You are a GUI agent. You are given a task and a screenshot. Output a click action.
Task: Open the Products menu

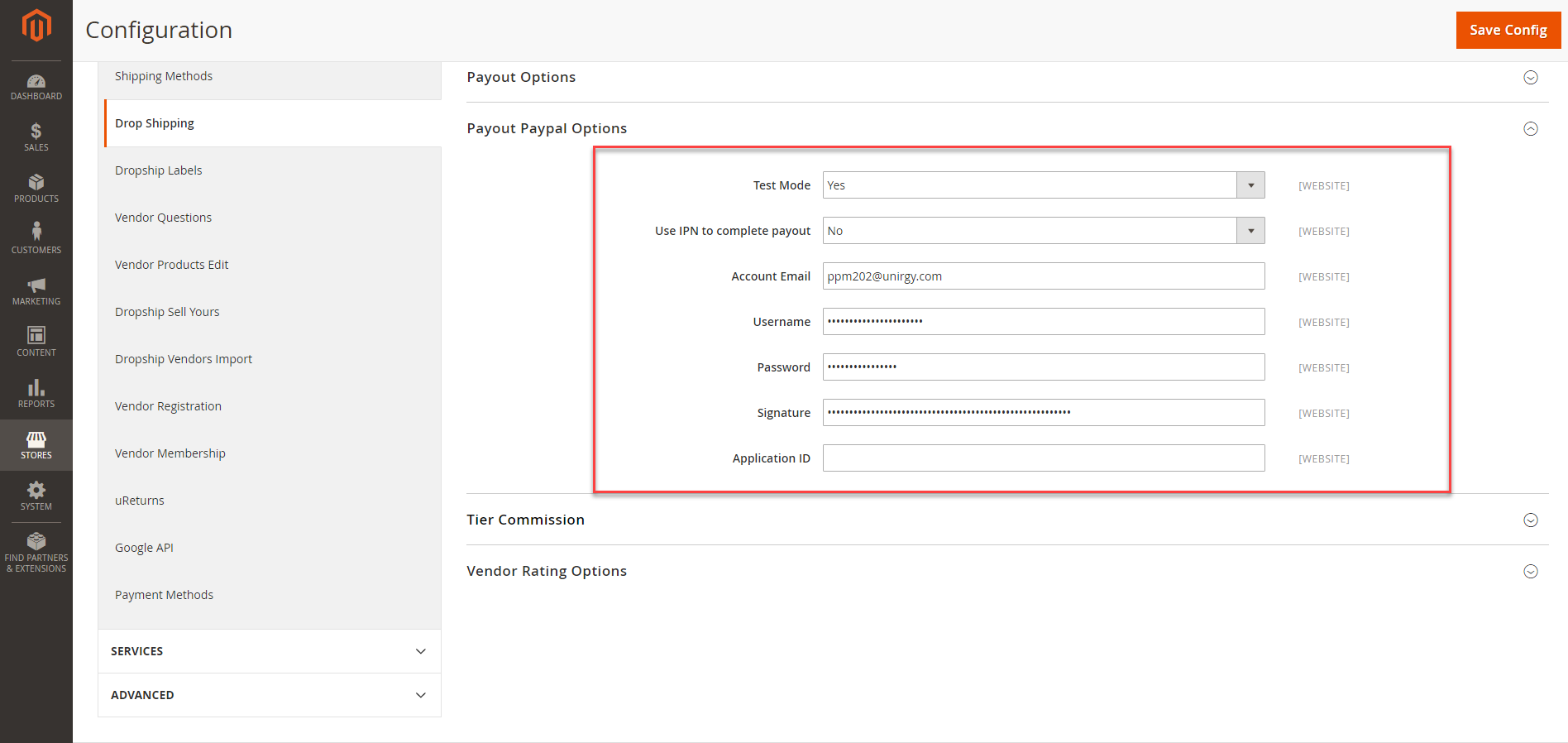tap(36, 189)
